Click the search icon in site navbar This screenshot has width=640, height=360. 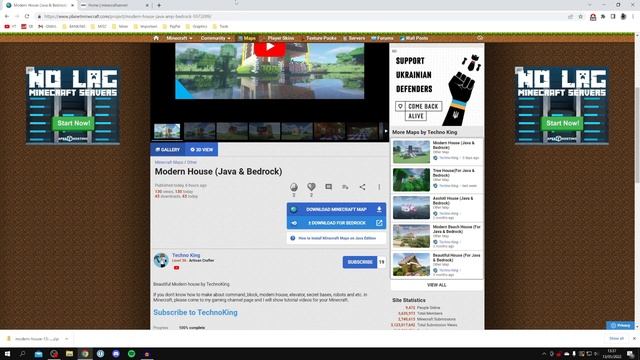tap(480, 38)
